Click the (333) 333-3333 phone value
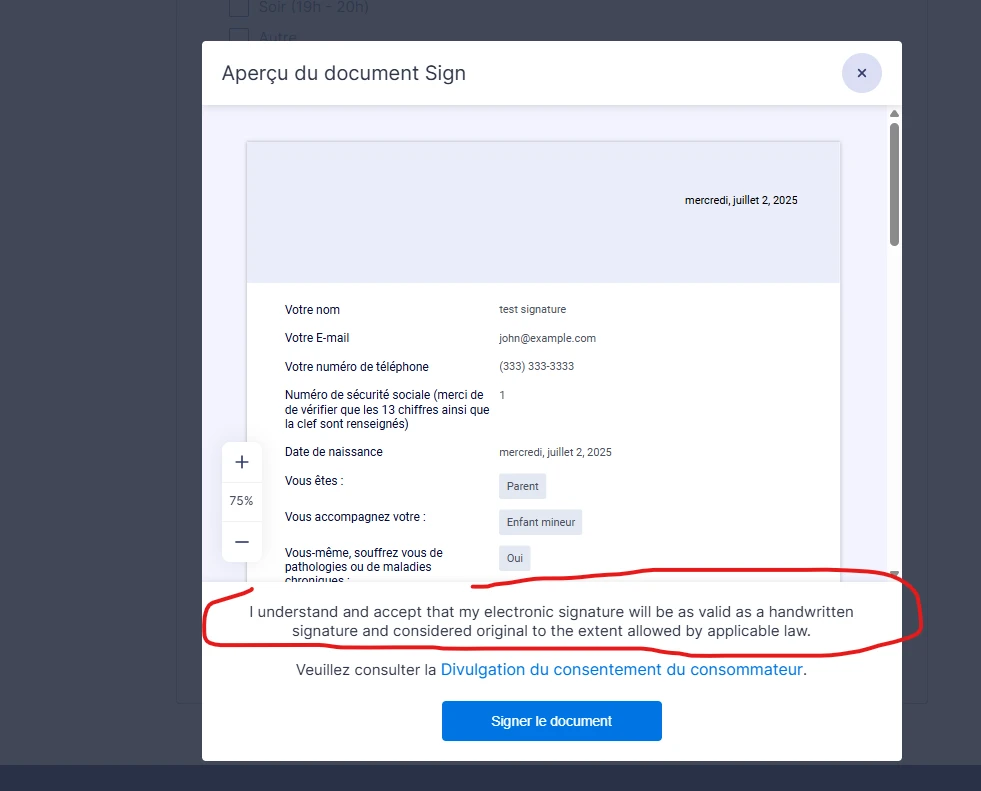Image resolution: width=981 pixels, height=791 pixels. 537,366
